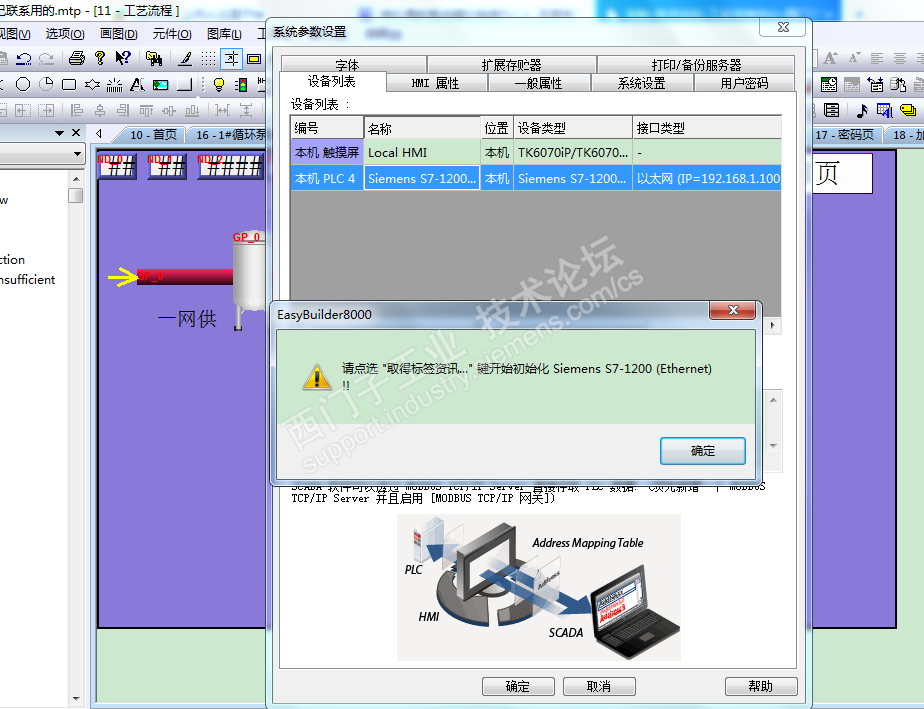Screen dimensions: 924x709
Task: Click the 名称 column header
Action: point(423,128)
